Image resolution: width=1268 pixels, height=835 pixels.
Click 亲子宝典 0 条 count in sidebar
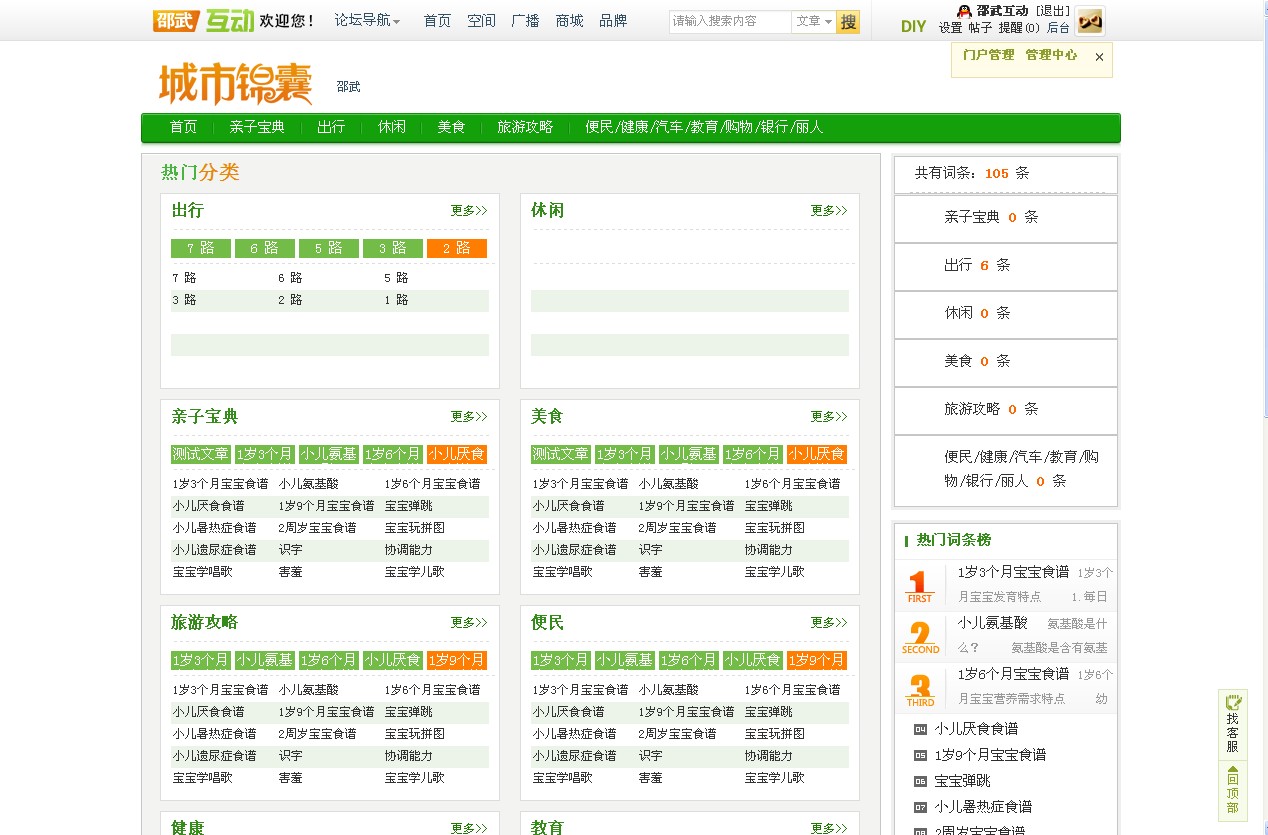[991, 217]
